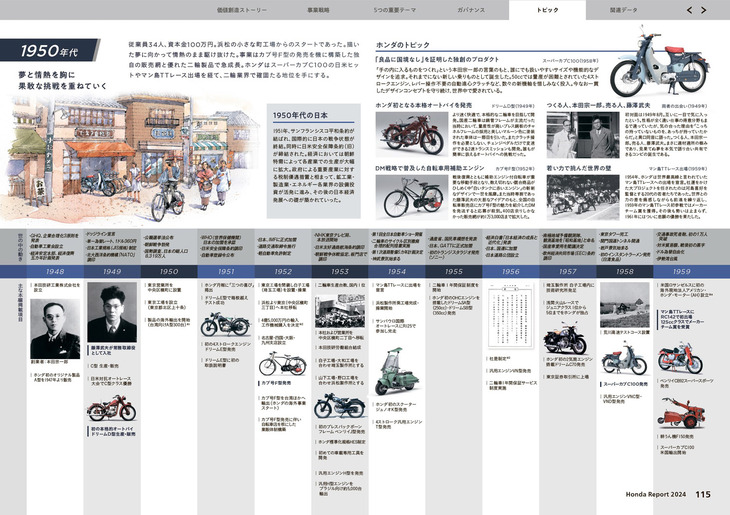Click the Super Cub C100 image in 1958 column
Image resolution: width=730 pixels, height=515 pixels.
tap(624, 358)
